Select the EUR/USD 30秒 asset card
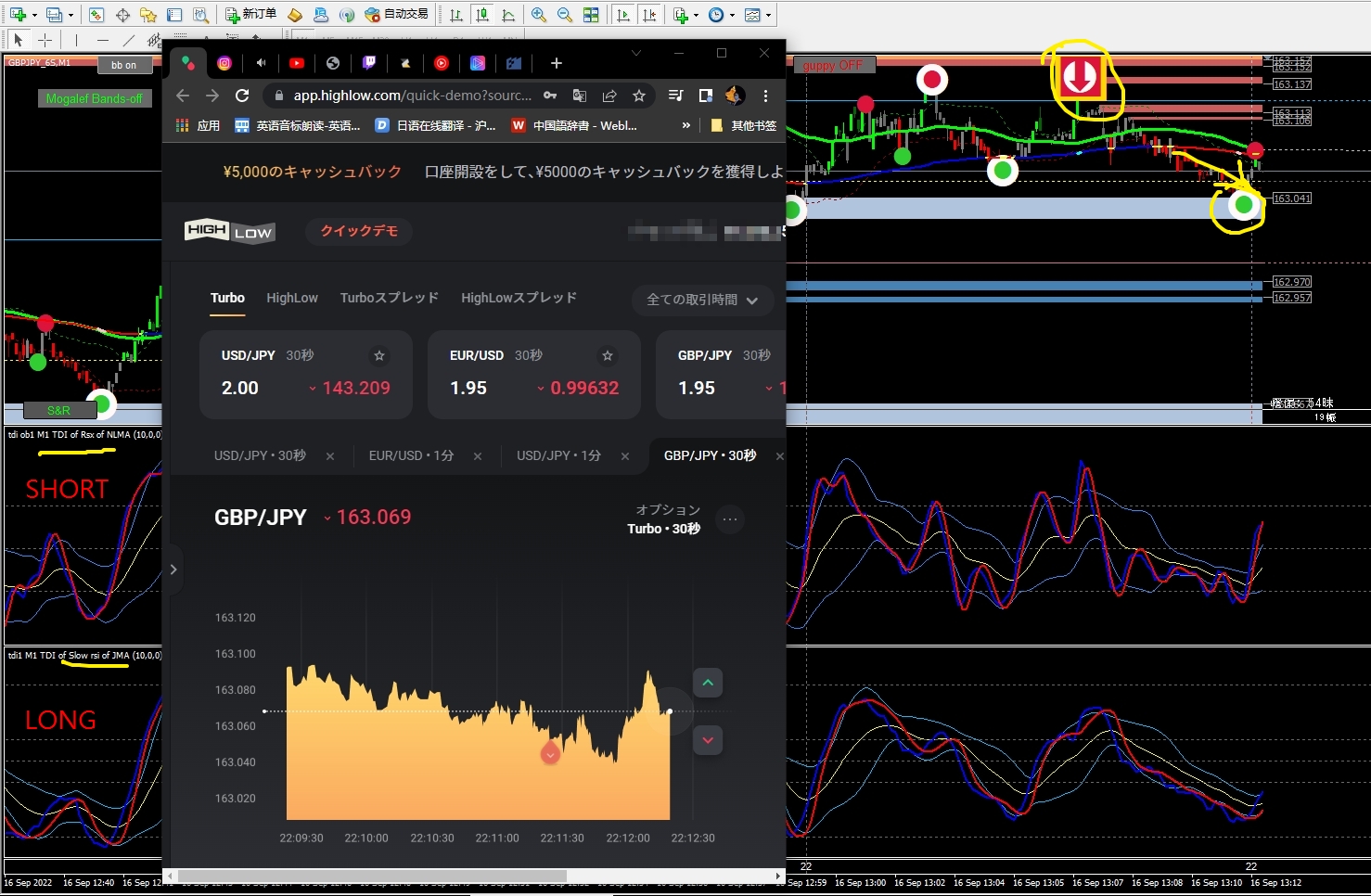The width and height of the screenshot is (1371, 896). pyautogui.click(x=534, y=375)
